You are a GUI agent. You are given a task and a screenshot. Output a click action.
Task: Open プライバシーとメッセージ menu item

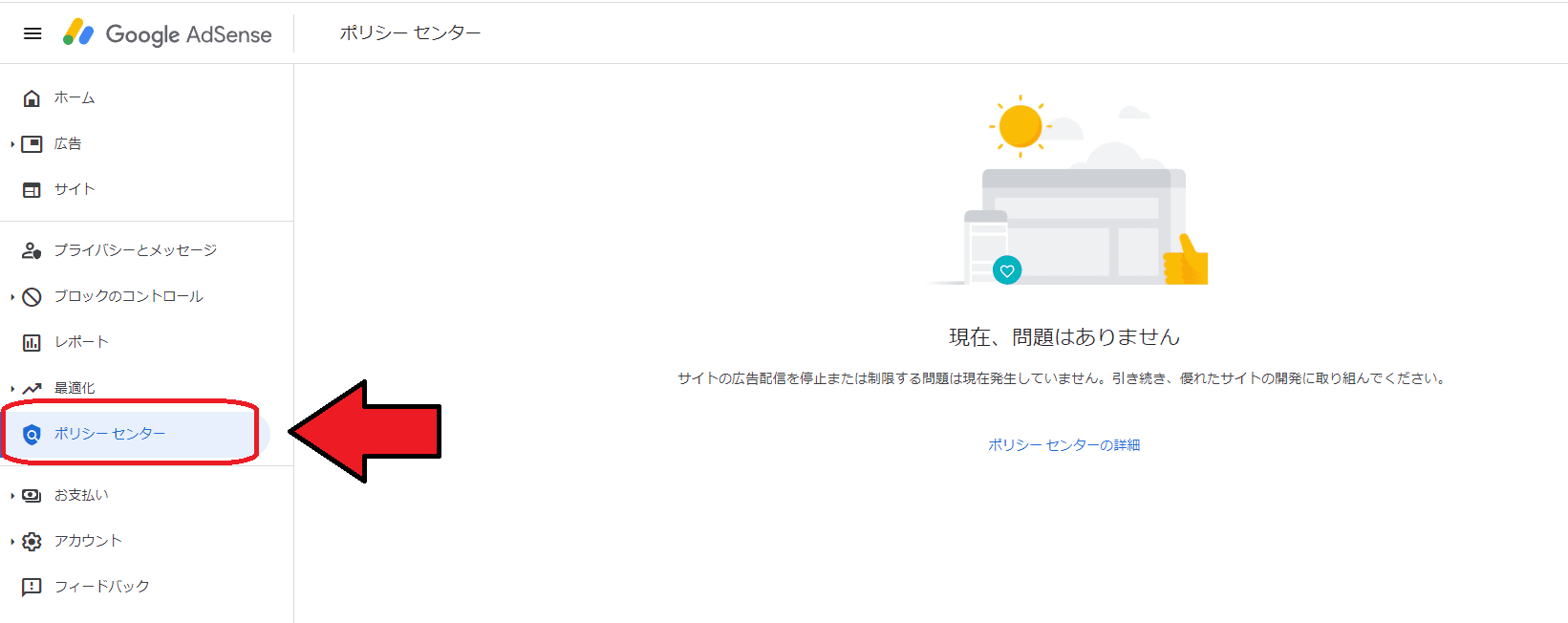tap(135, 250)
